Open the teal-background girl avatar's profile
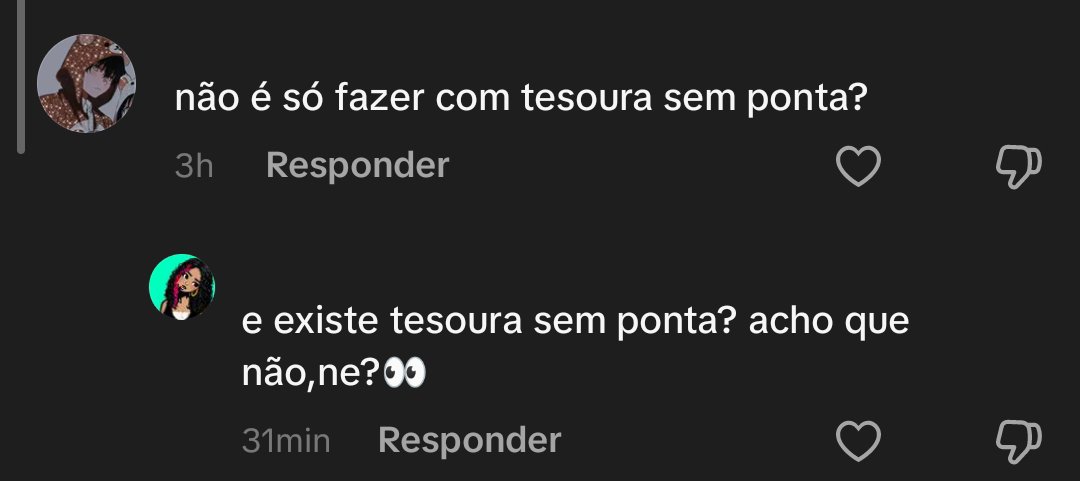This screenshot has height=481, width=1080. click(182, 287)
